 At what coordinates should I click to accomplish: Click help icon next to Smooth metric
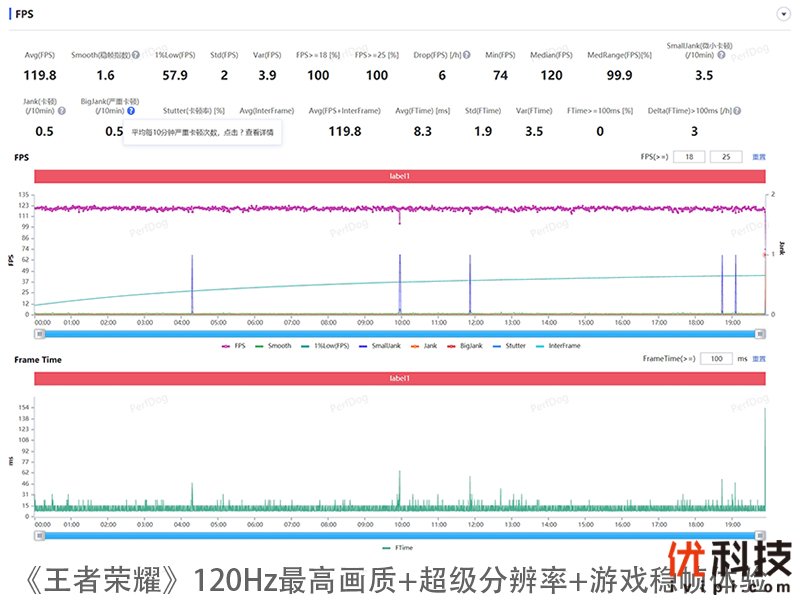pyautogui.click(x=134, y=55)
